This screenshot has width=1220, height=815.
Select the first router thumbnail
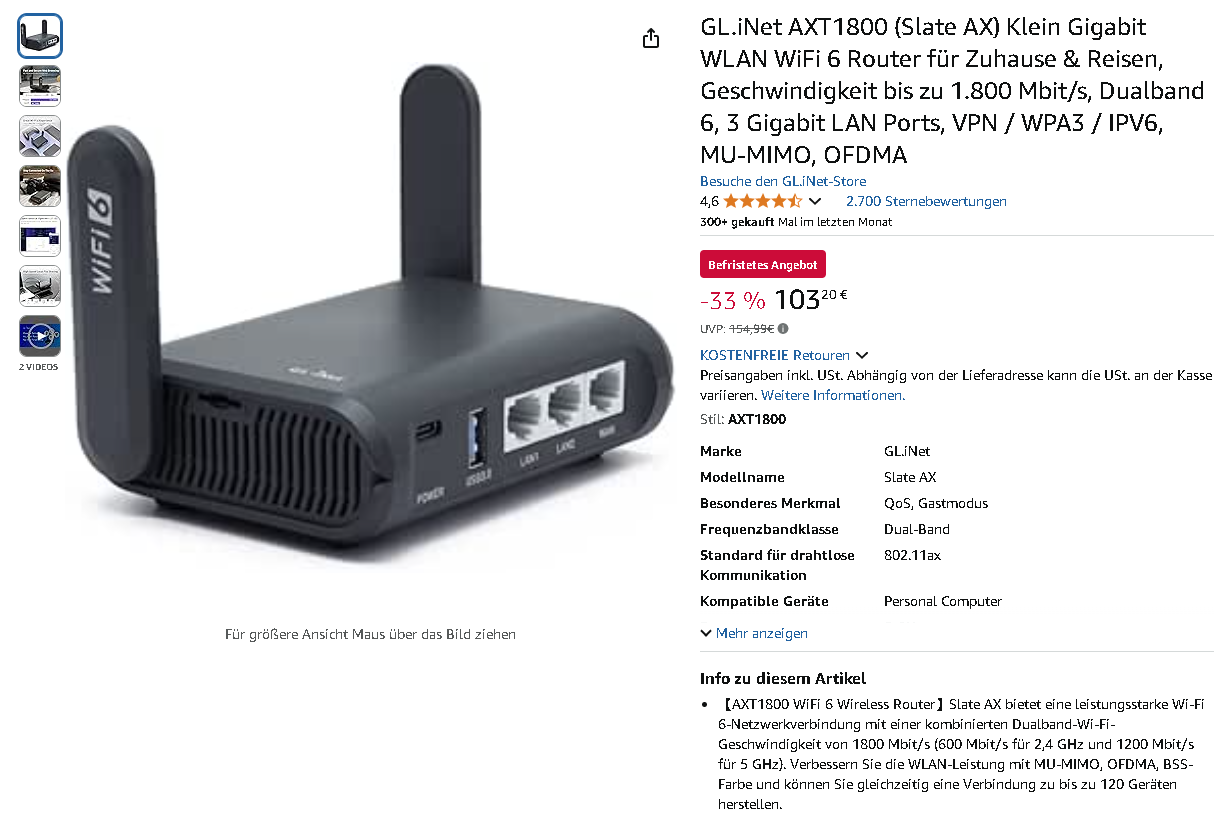[x=40, y=36]
